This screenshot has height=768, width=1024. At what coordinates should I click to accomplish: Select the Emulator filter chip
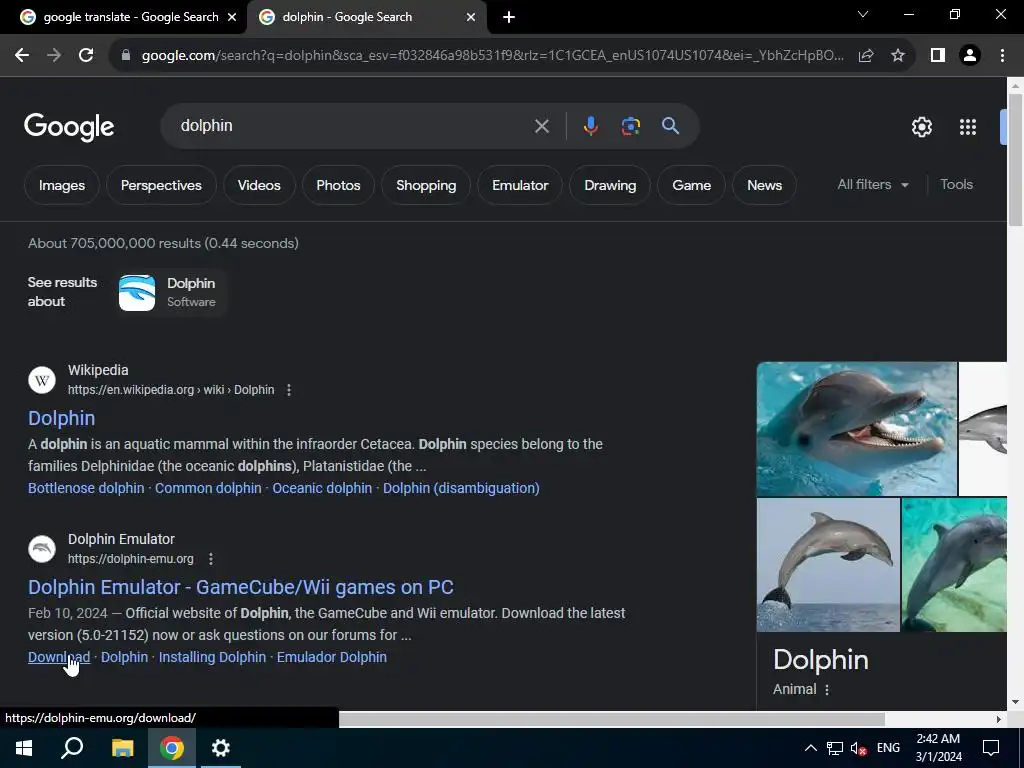click(520, 185)
